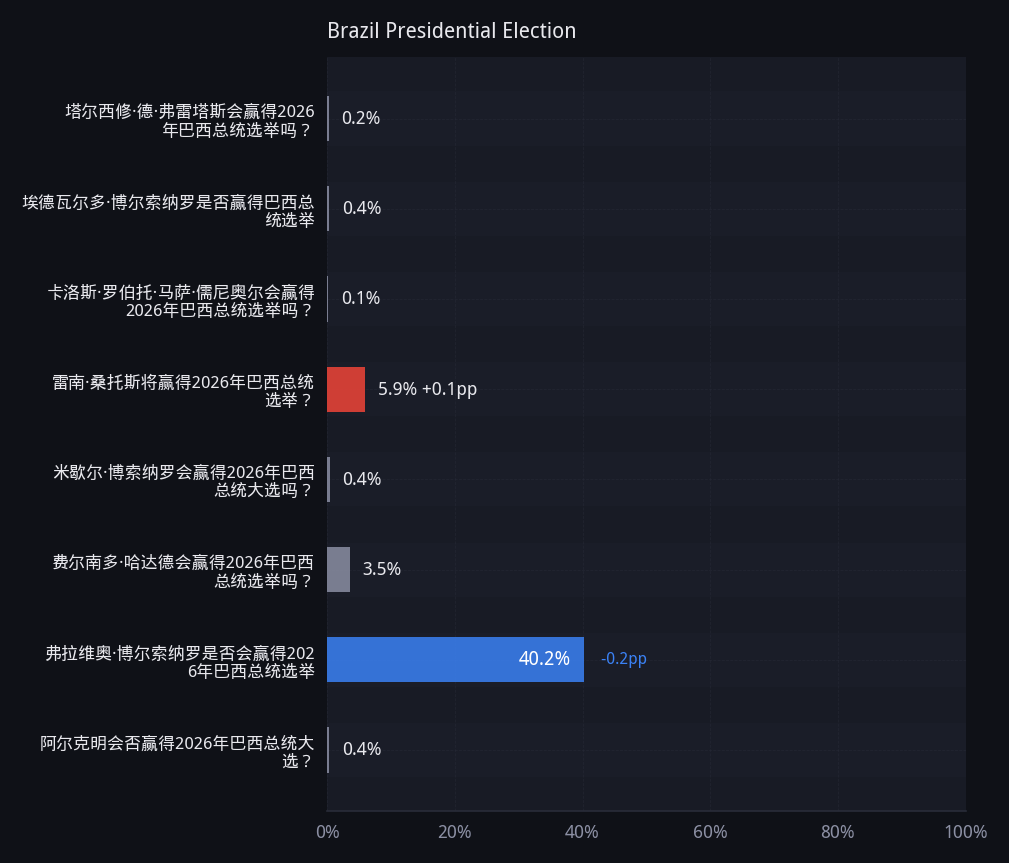Click the gray 3.5% bar
The width and height of the screenshot is (1009, 863).
tap(338, 570)
